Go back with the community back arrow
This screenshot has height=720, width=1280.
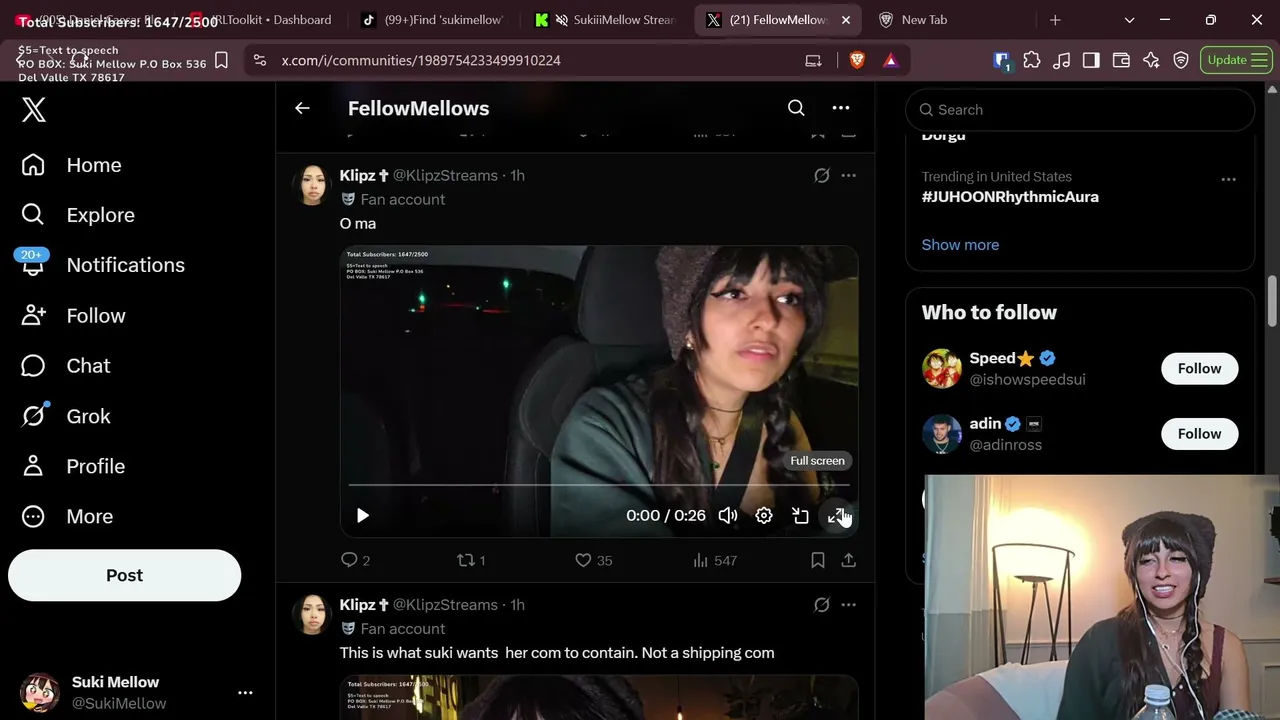[302, 108]
